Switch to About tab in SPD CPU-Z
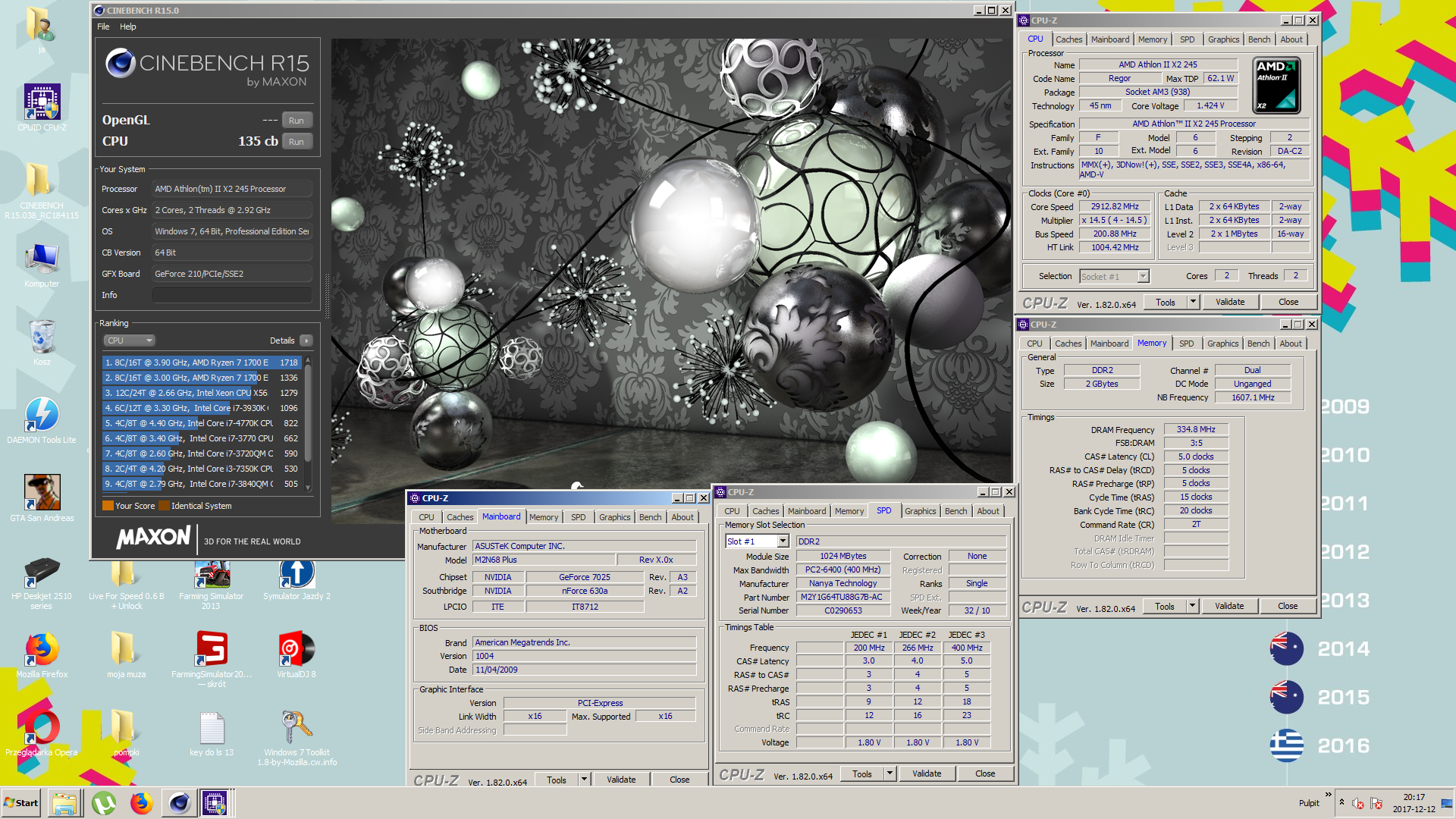The image size is (1456, 819). tap(988, 511)
